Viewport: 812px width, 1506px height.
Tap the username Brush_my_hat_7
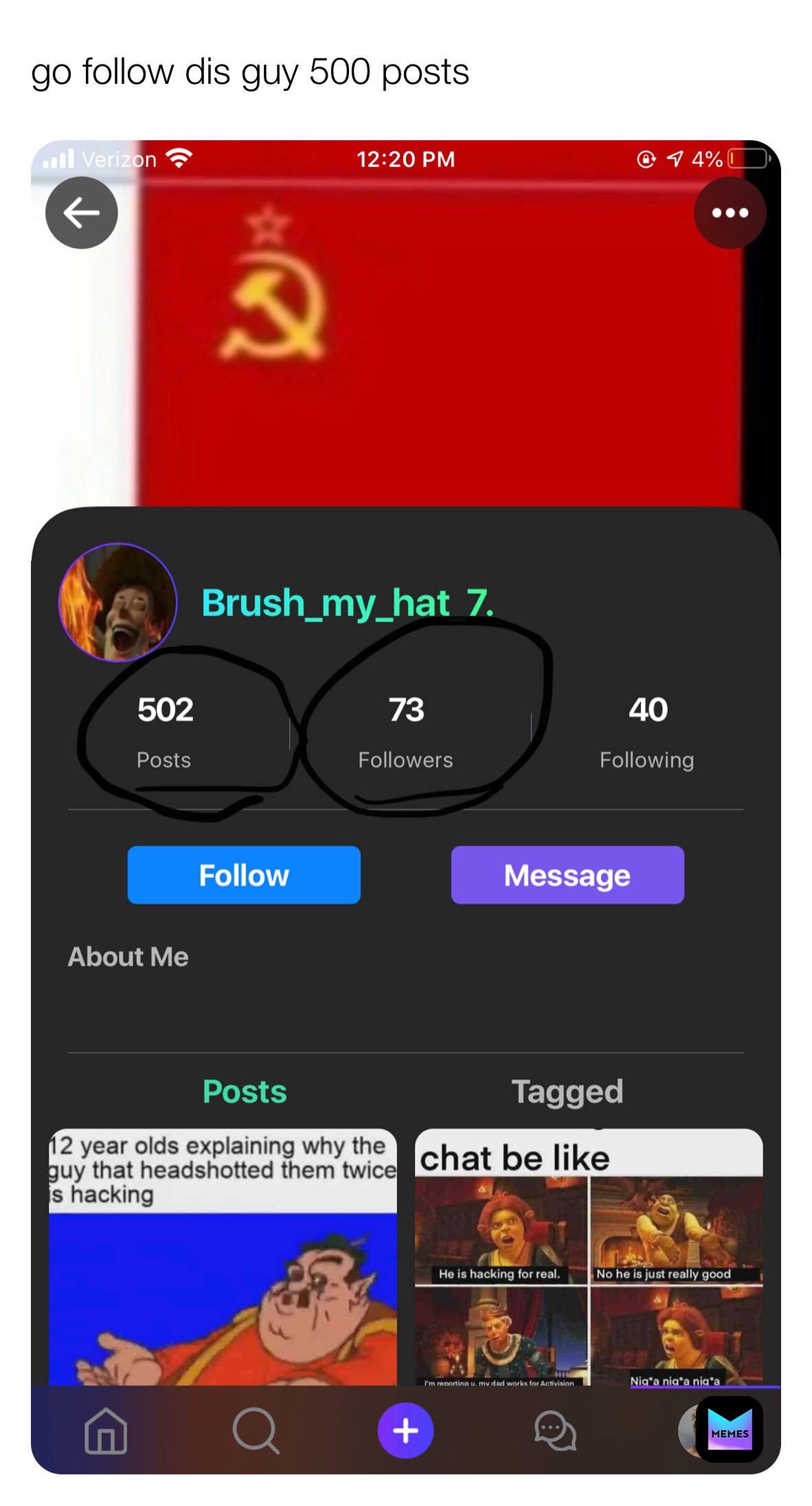coord(348,603)
